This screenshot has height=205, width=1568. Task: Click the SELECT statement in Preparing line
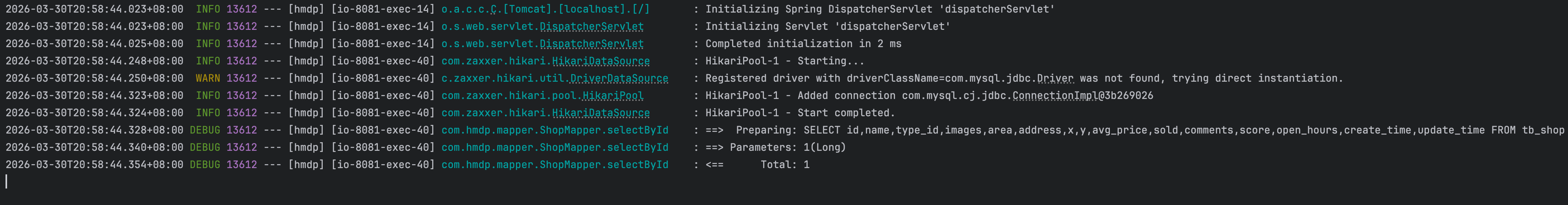[x=1183, y=130]
